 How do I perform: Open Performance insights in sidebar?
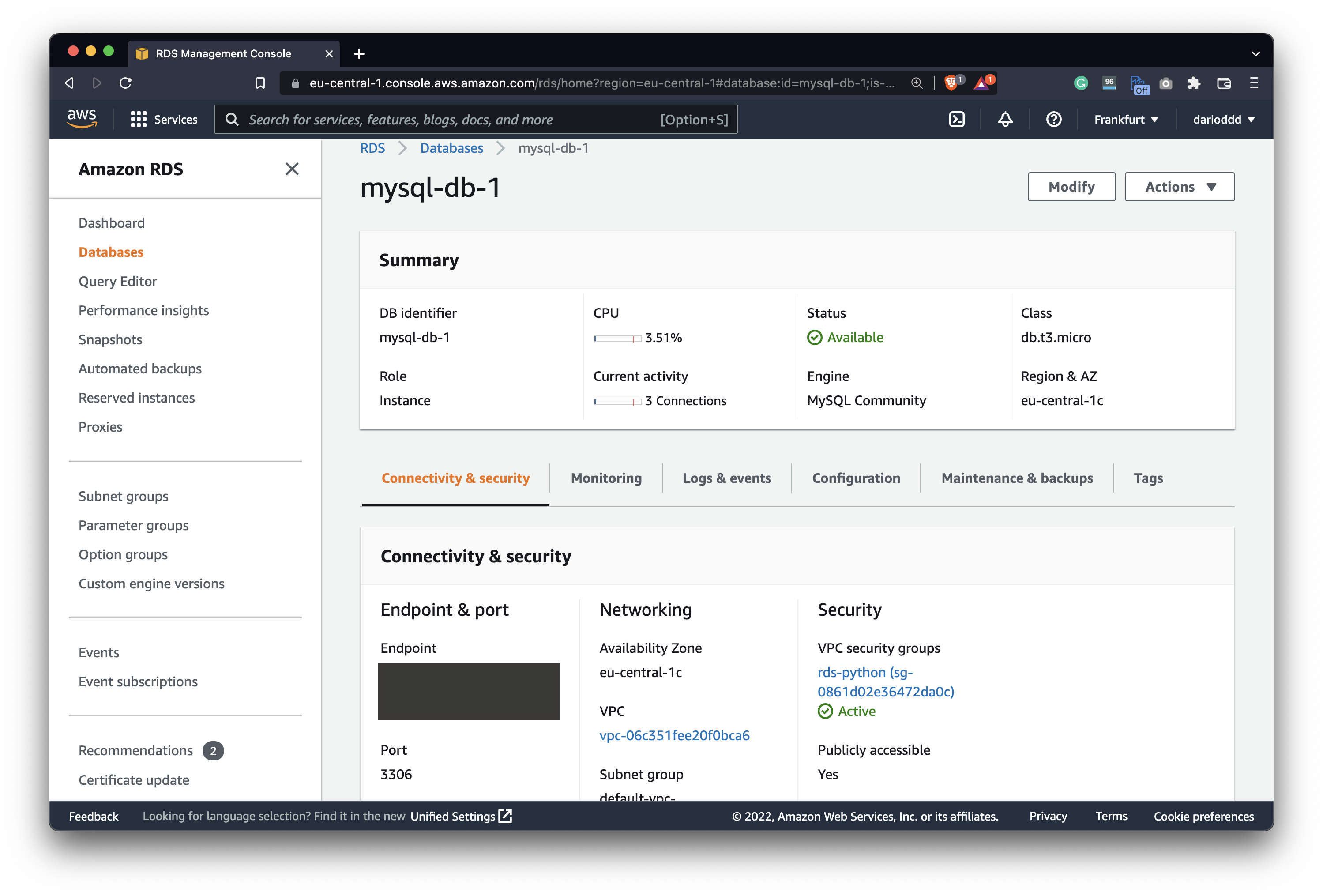tap(143, 310)
